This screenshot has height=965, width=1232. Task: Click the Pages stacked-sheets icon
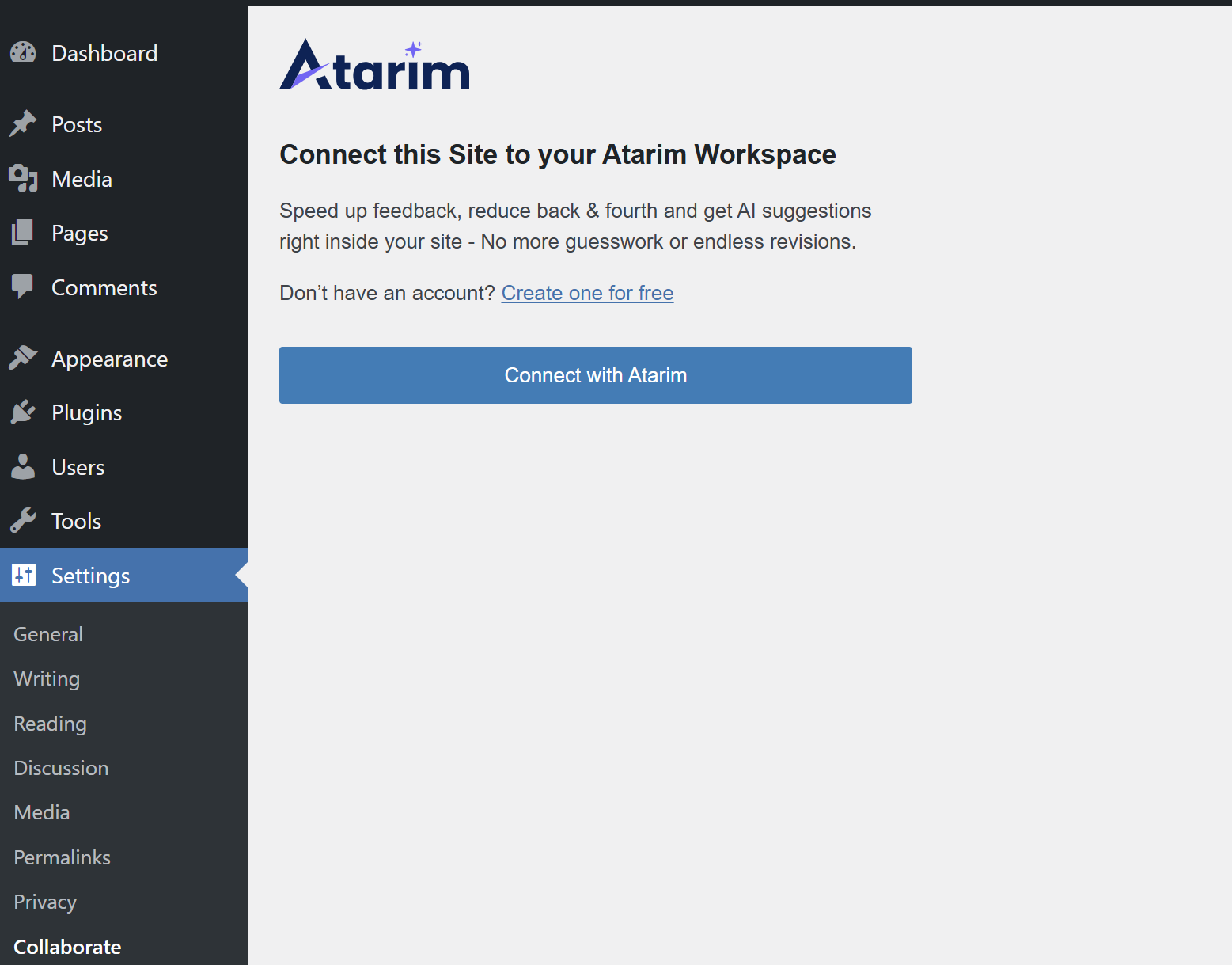(23, 233)
